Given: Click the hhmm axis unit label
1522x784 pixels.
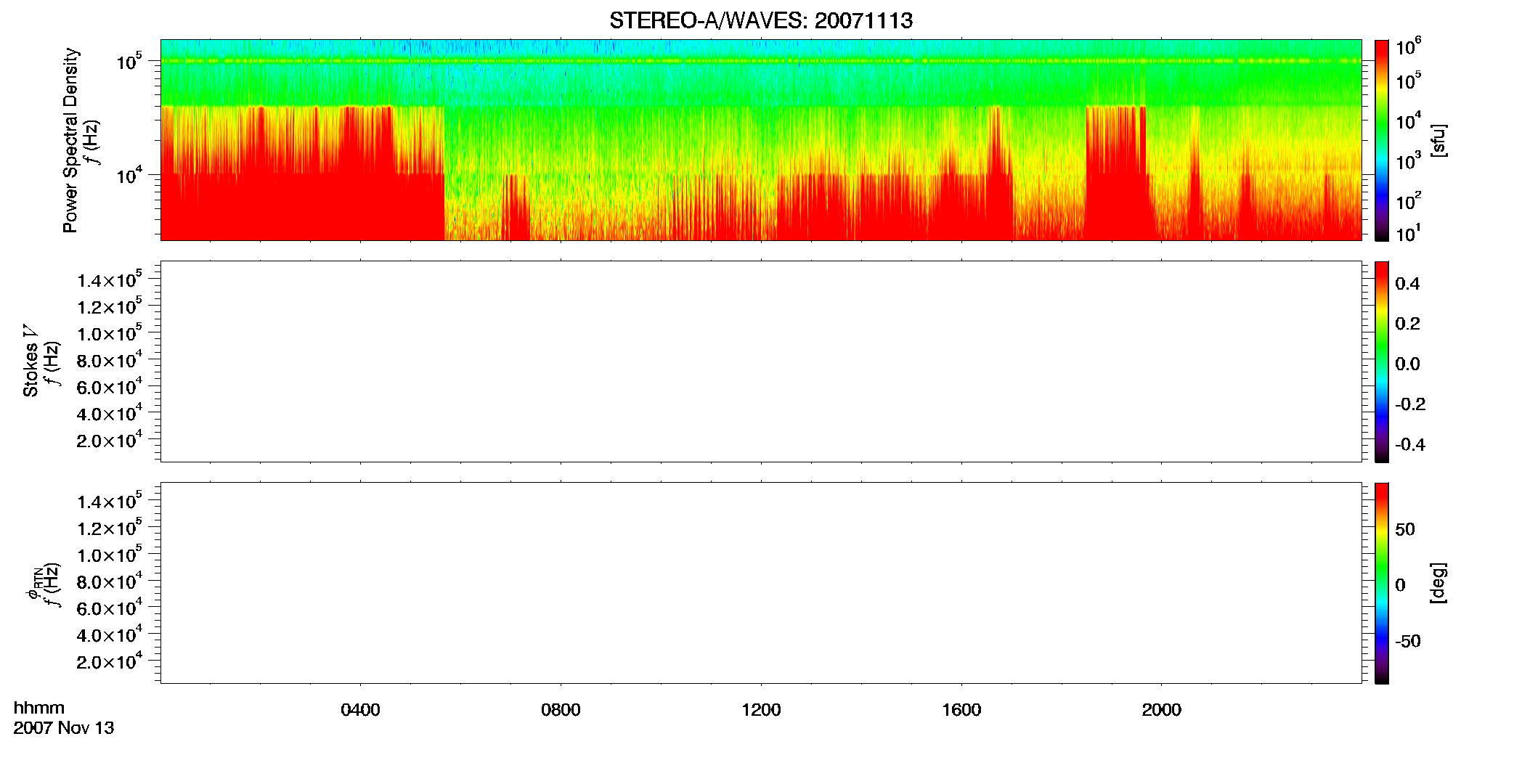Looking at the screenshot, I should [x=39, y=708].
